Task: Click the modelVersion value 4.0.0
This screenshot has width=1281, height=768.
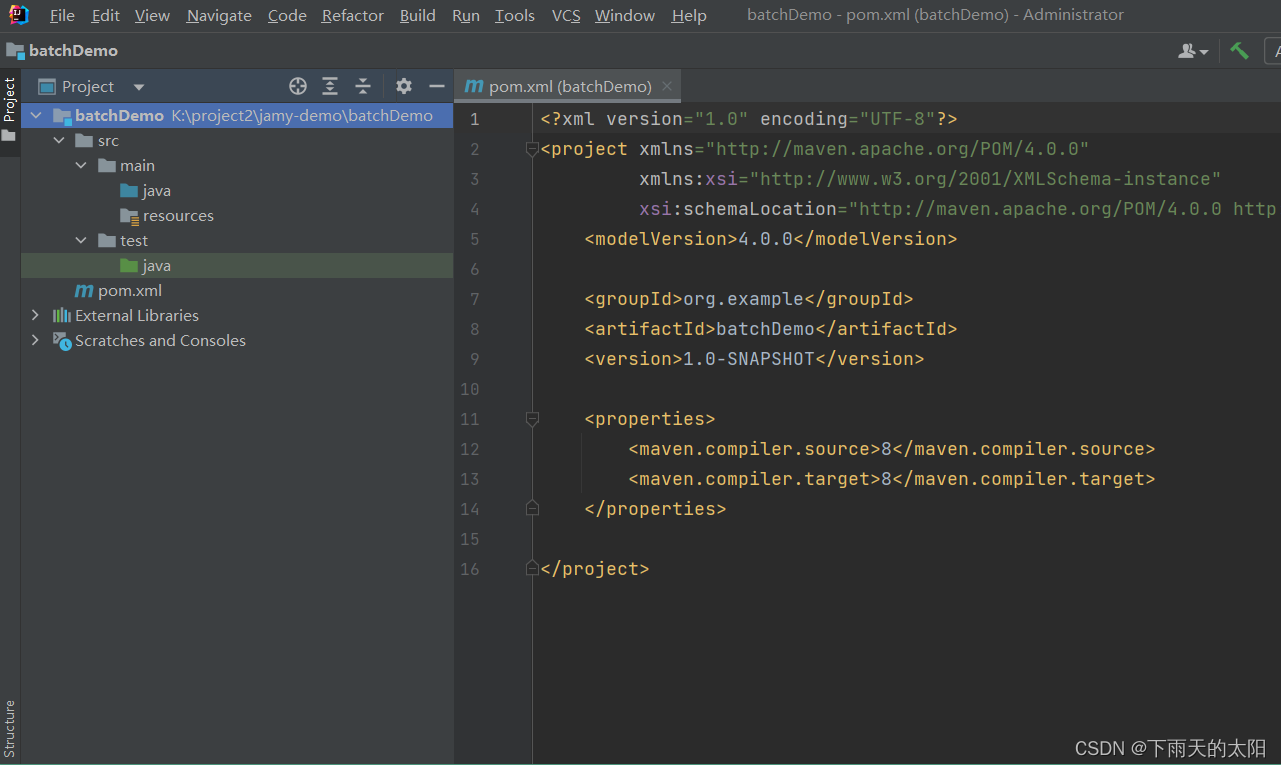Action: (765, 239)
